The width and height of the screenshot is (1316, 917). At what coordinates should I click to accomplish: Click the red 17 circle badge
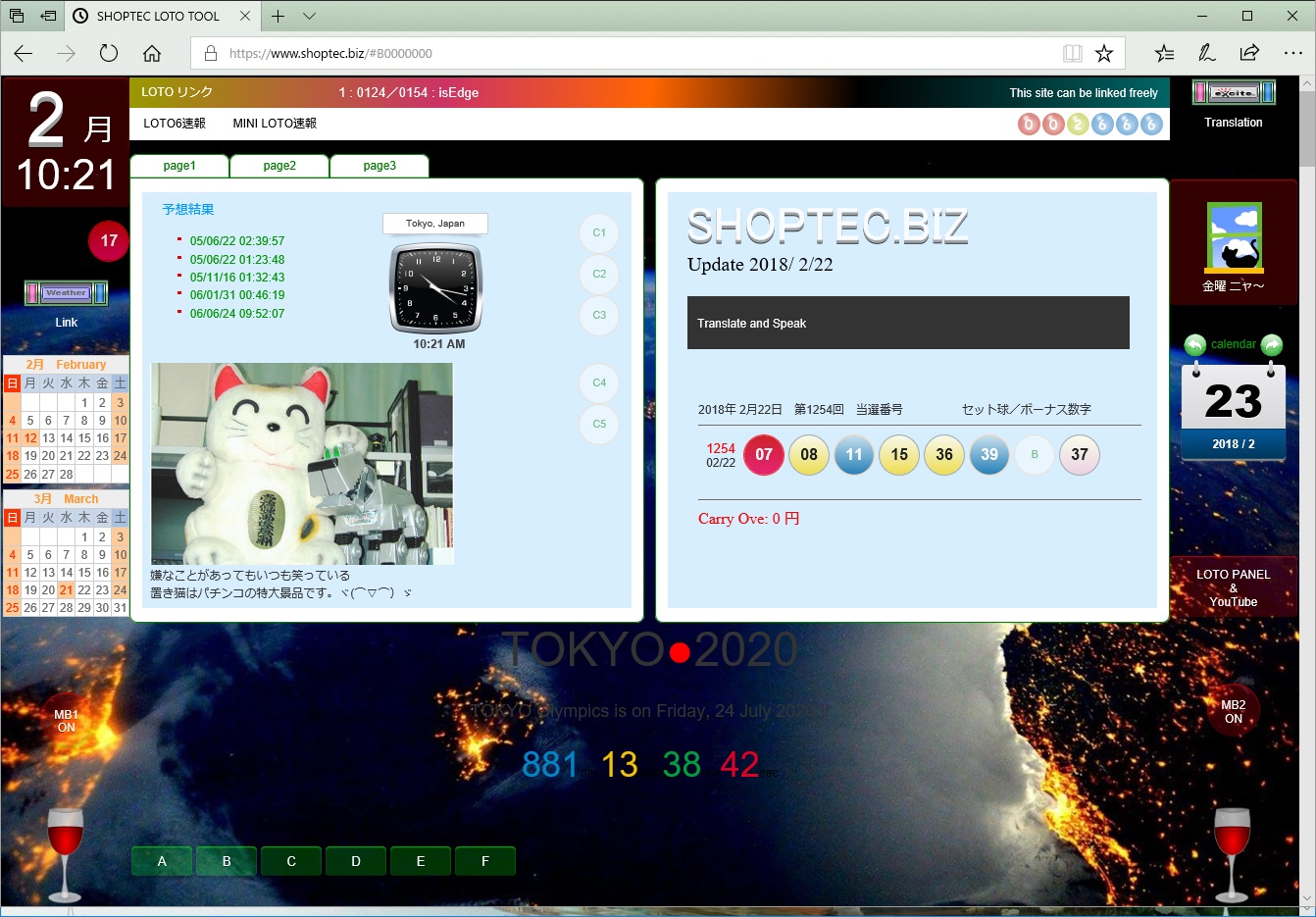(x=109, y=241)
